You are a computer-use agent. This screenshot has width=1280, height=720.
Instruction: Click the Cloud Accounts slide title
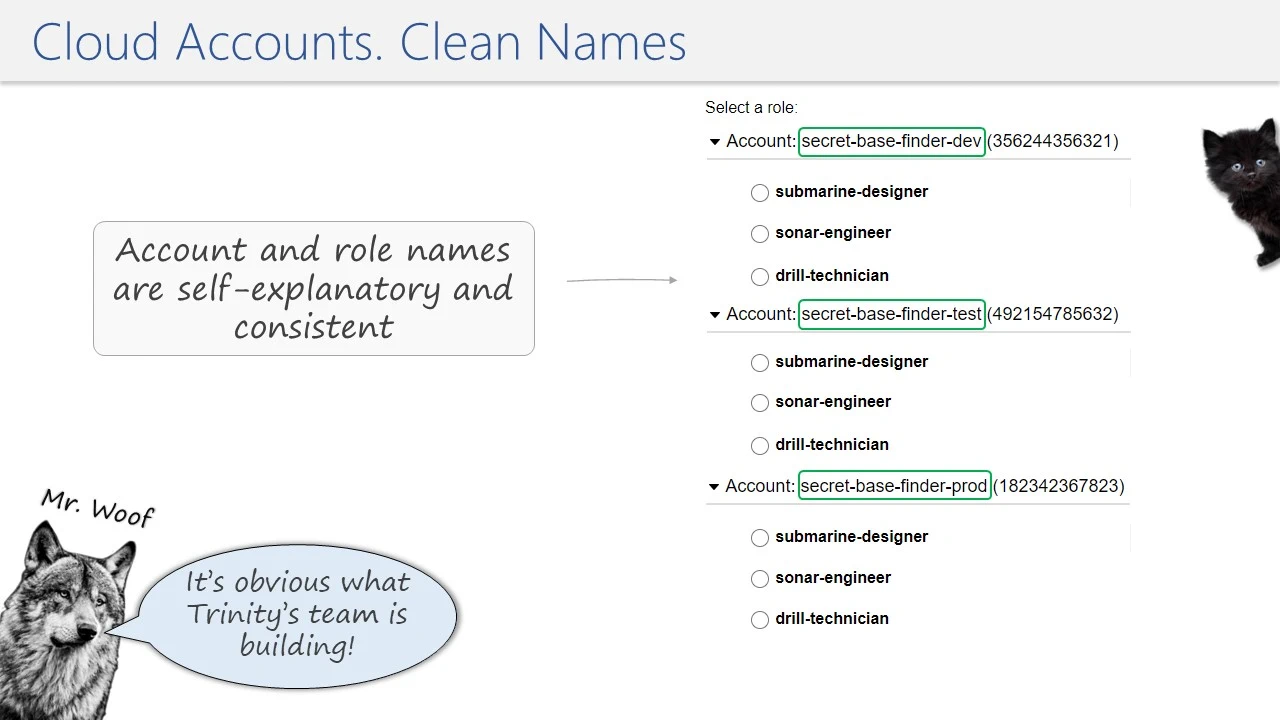[x=359, y=43]
